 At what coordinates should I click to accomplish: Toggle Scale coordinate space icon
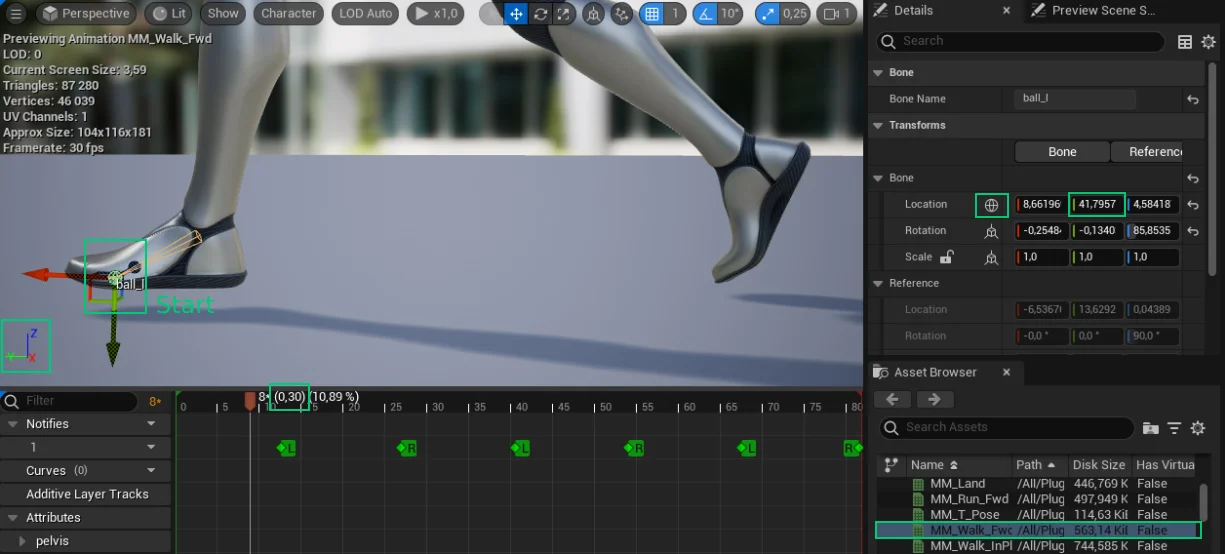coord(991,257)
